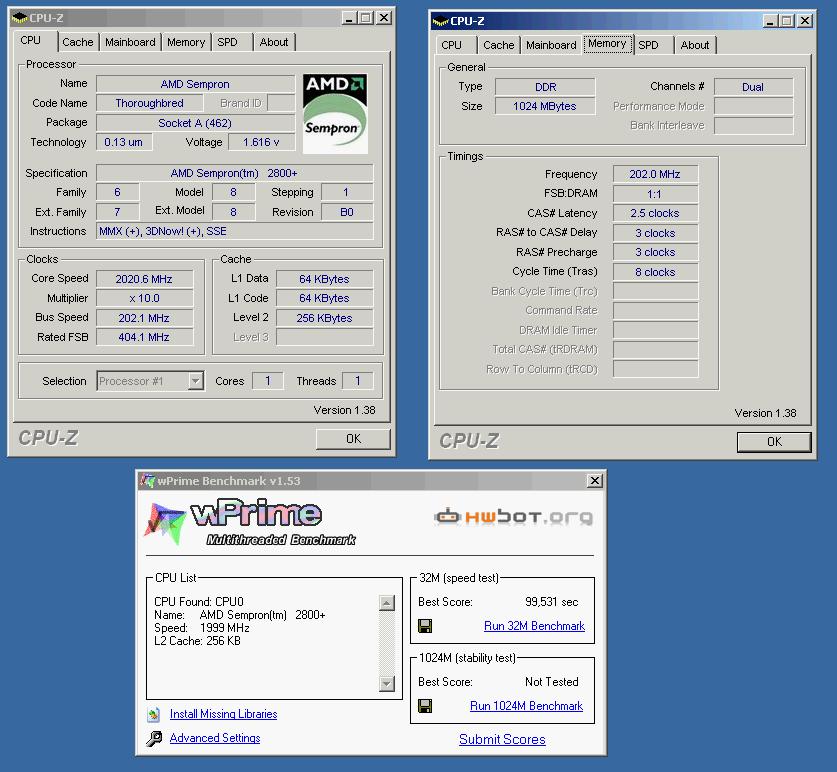Click the Name field showing AMD Sempron
This screenshot has width=837, height=772.
click(195, 84)
